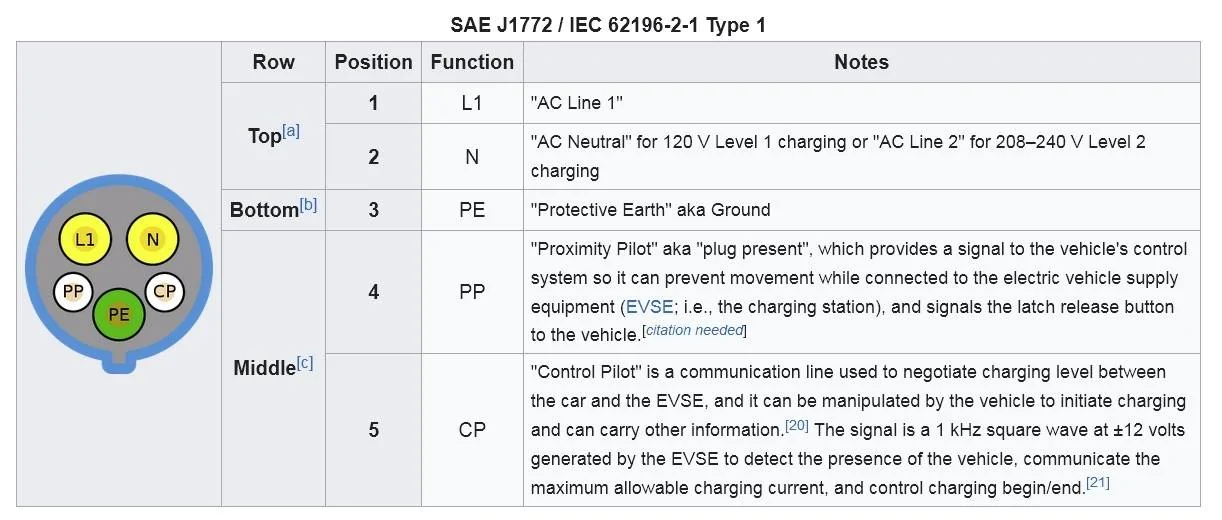The image size is (1222, 520).
Task: Click the PE function cell
Action: tap(472, 210)
